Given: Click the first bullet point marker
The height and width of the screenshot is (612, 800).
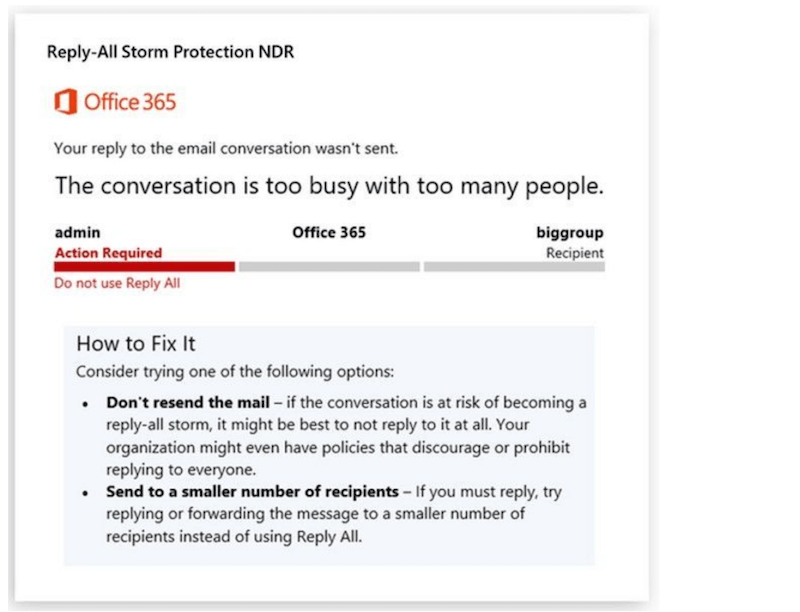Looking at the screenshot, I should tap(87, 403).
